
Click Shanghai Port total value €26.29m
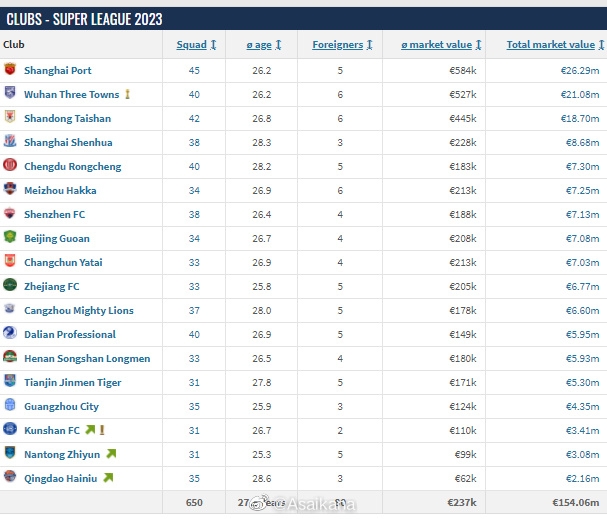click(x=580, y=70)
